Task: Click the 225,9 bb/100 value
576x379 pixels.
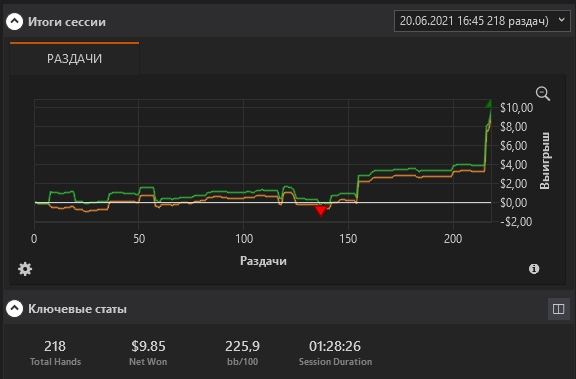Action: (242, 346)
